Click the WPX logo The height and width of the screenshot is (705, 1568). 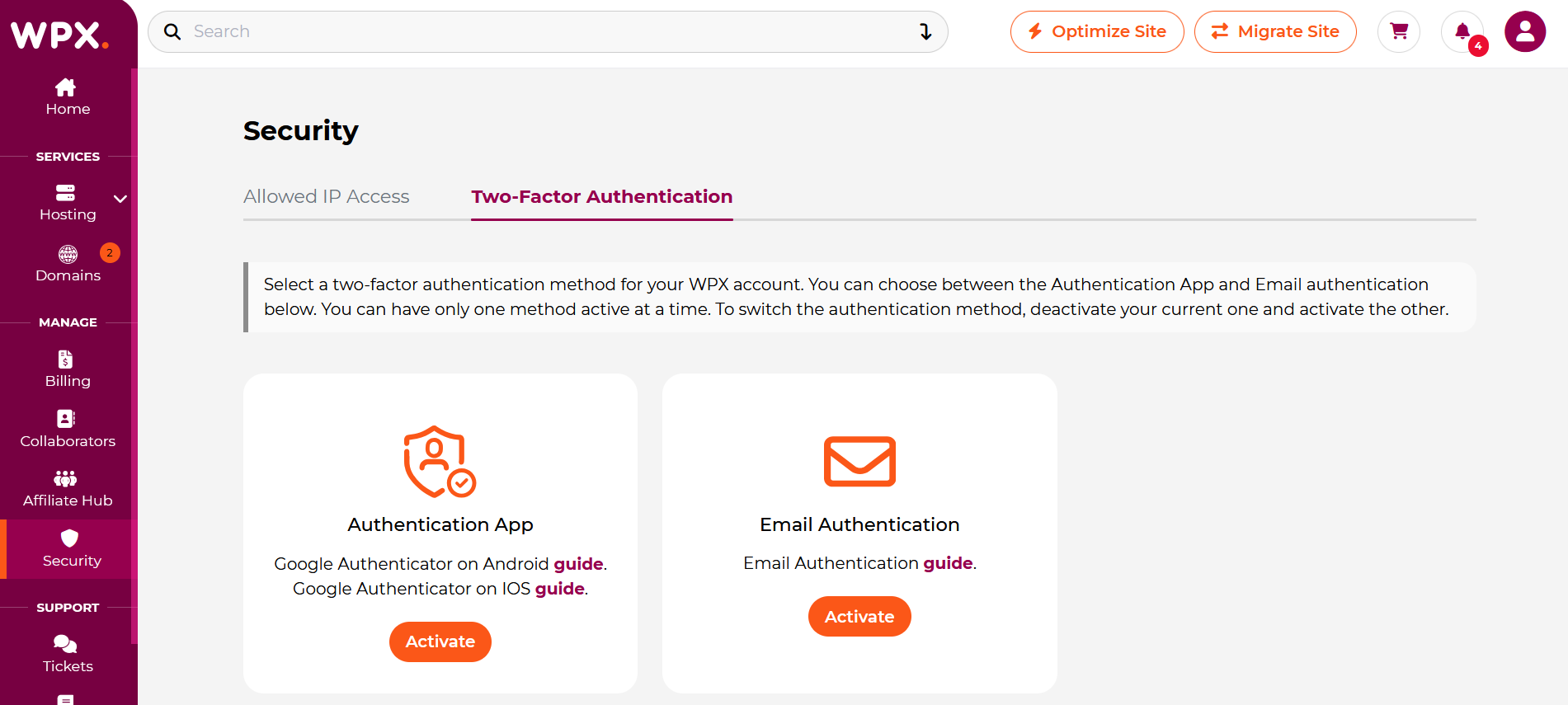(x=59, y=35)
